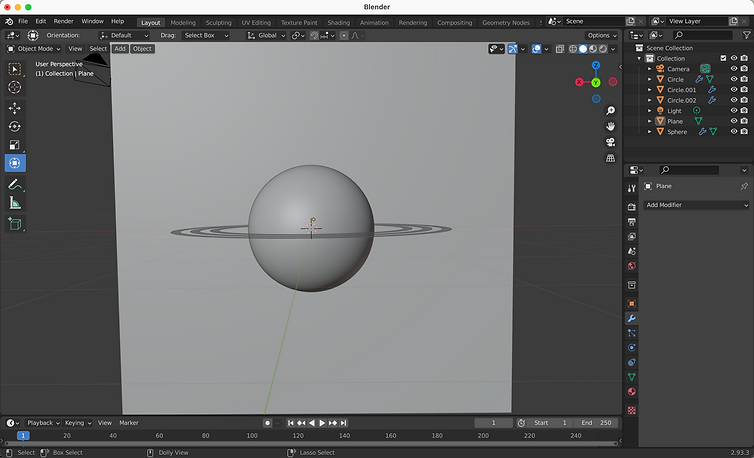Open the Drag Select Box dropdown

pyautogui.click(x=206, y=35)
